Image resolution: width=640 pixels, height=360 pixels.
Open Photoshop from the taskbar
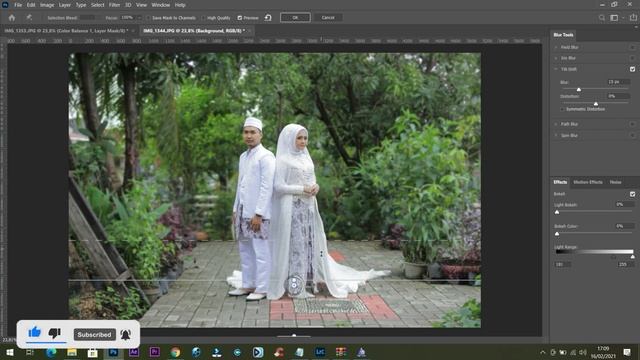point(113,352)
